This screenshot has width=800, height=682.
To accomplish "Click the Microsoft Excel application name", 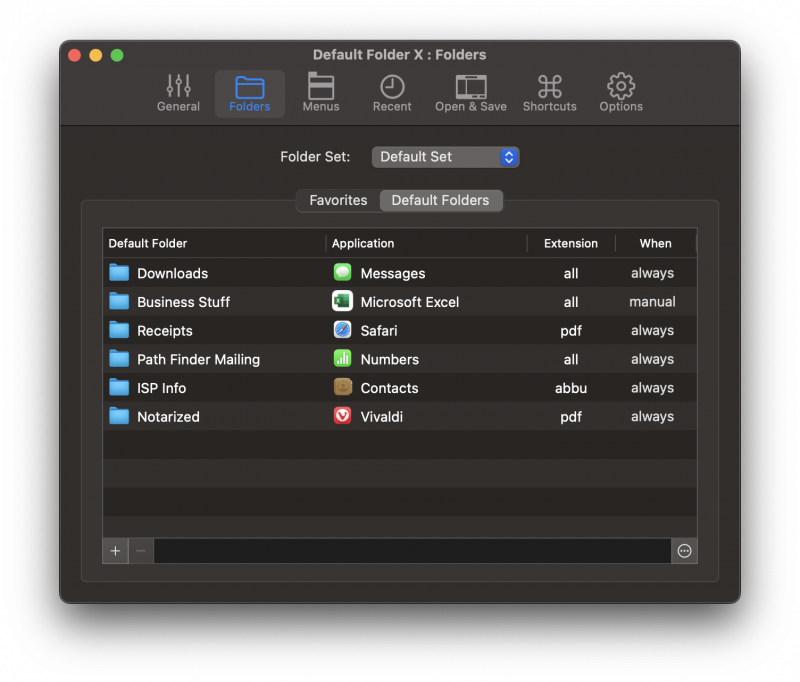I will [410, 302].
